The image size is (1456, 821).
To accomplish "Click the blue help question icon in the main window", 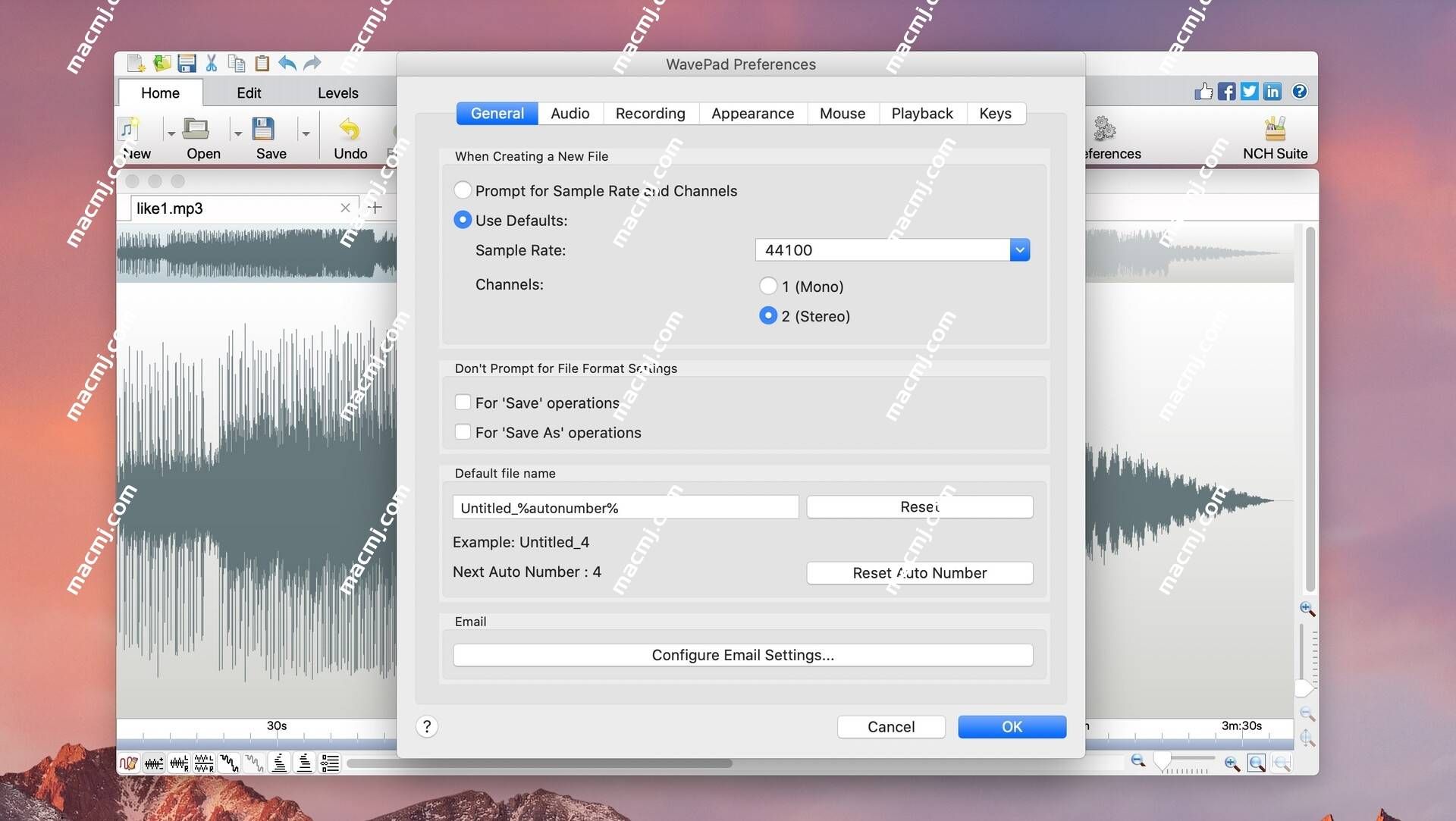I will point(1300,92).
